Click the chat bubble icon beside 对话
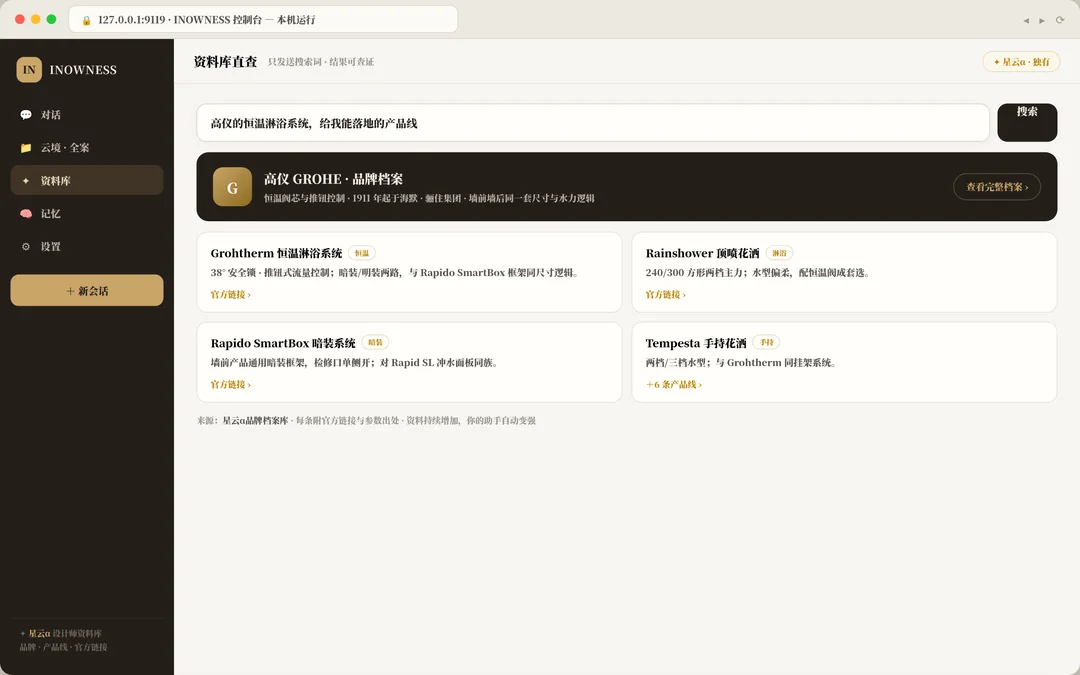 25,115
